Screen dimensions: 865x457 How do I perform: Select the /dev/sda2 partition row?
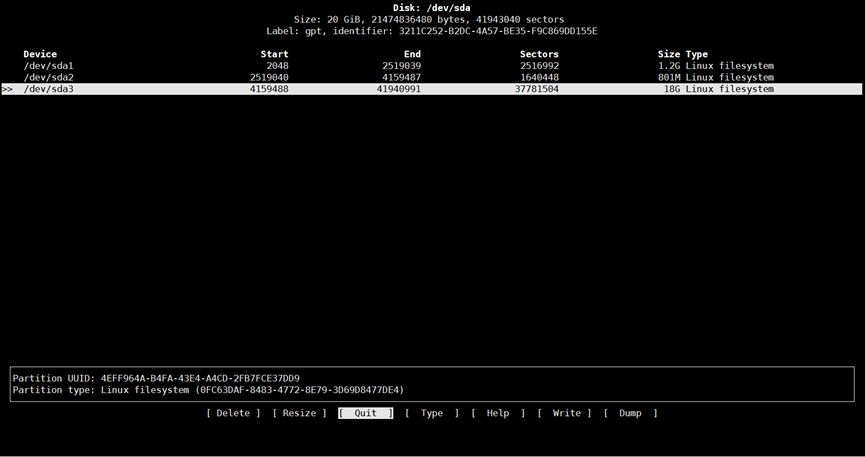click(431, 77)
